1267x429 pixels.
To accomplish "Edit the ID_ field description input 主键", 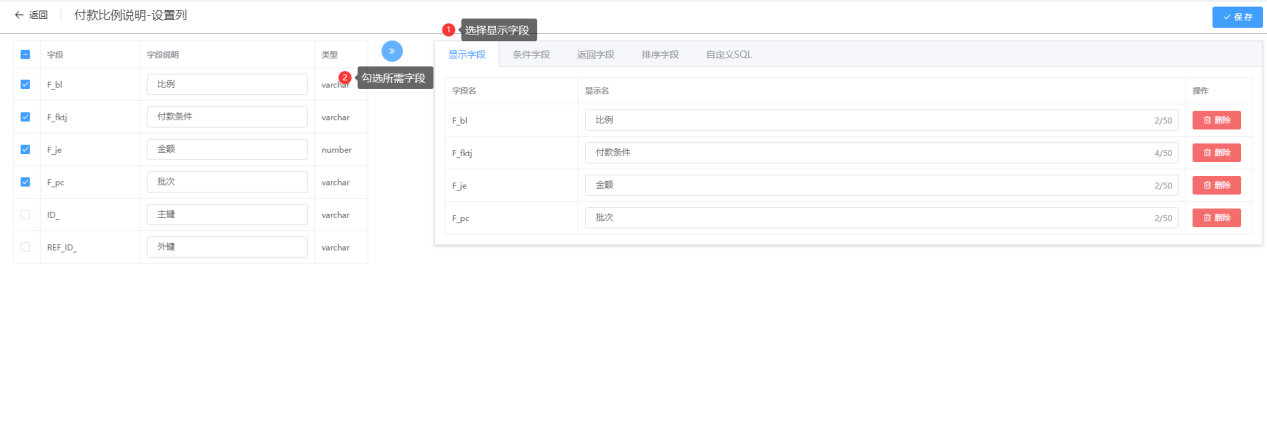I will click(227, 215).
